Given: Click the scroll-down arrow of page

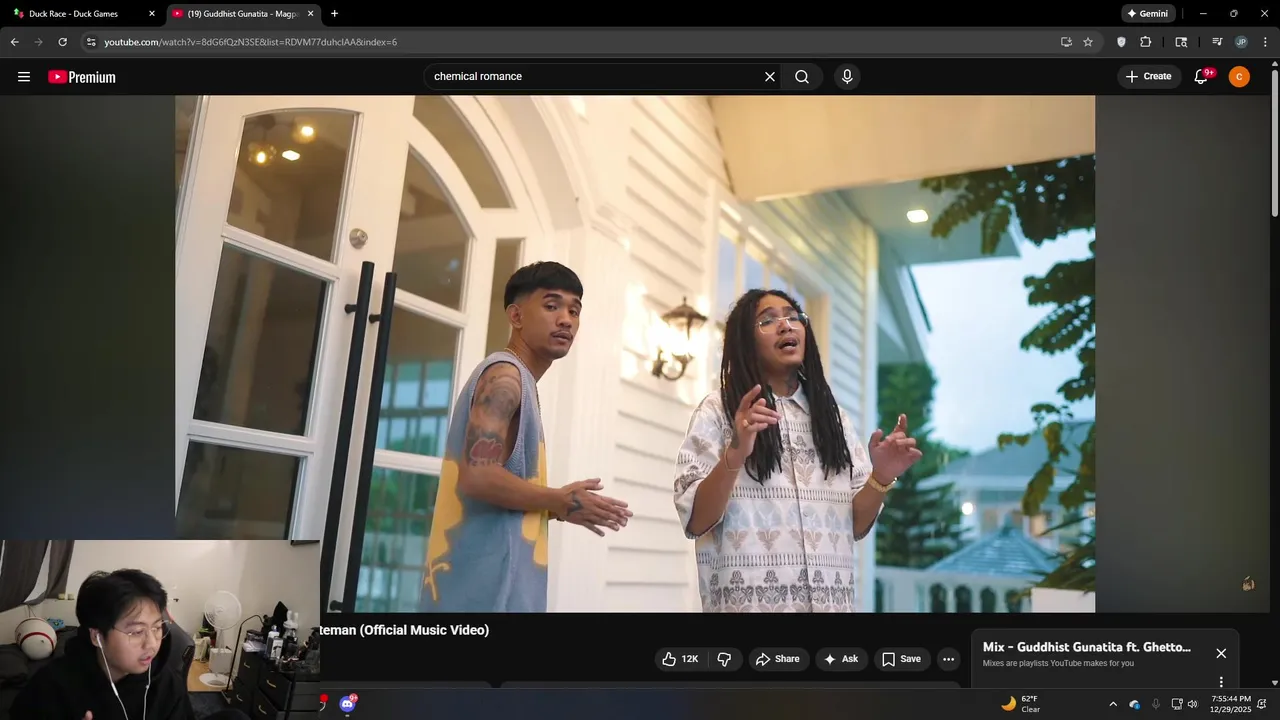Looking at the screenshot, I should coord(1275,683).
